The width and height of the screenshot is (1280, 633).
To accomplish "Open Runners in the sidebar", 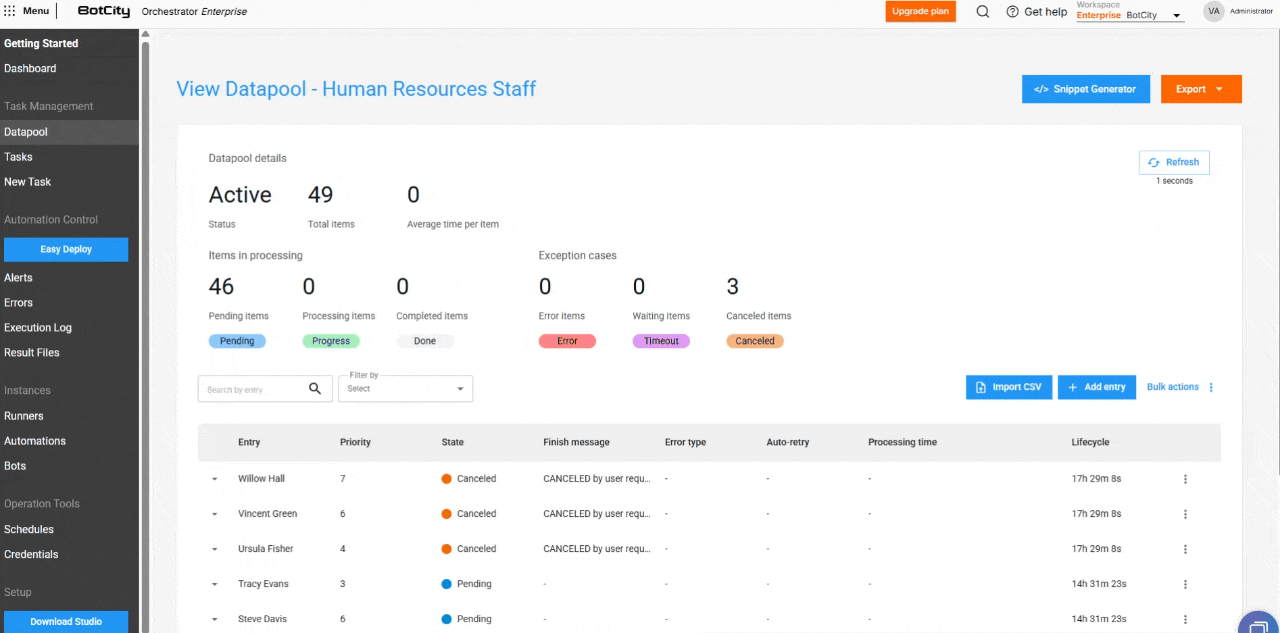I will 24,416.
